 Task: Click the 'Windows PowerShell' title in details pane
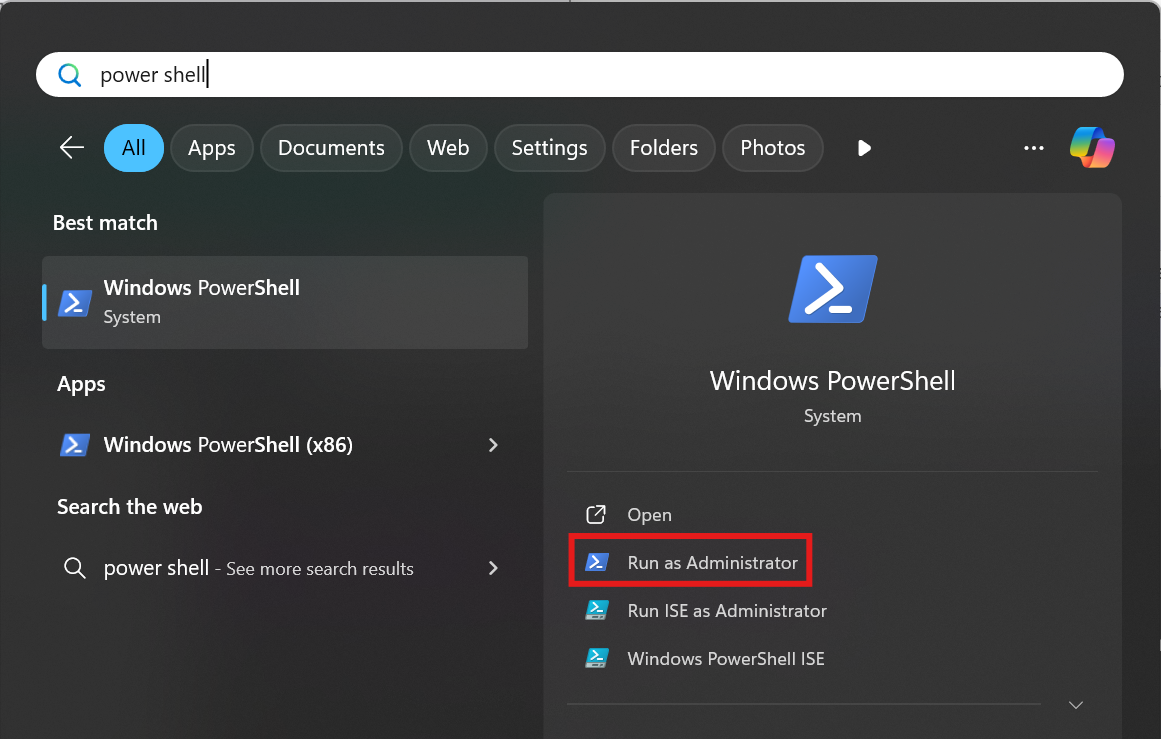[832, 381]
